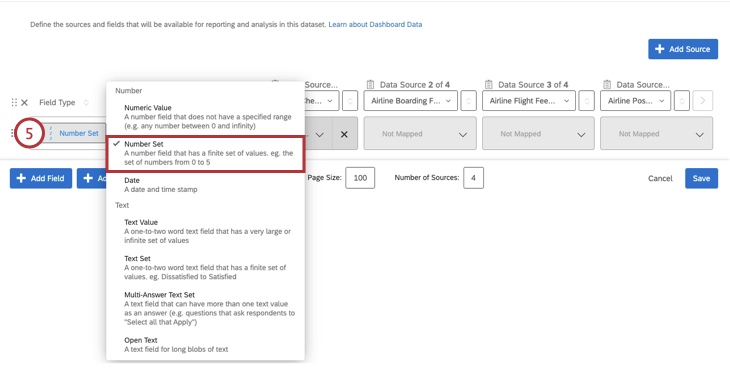Select the Number Set option in the list

[205, 153]
